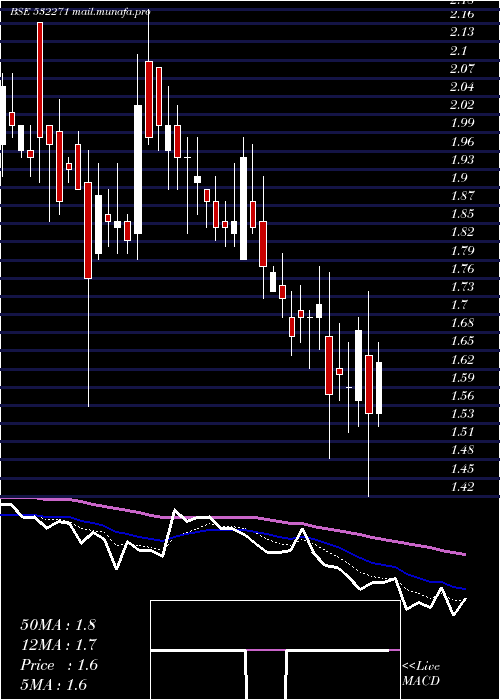Click the BSE 532271 chart title text
The image size is (500, 700).
click(39, 12)
